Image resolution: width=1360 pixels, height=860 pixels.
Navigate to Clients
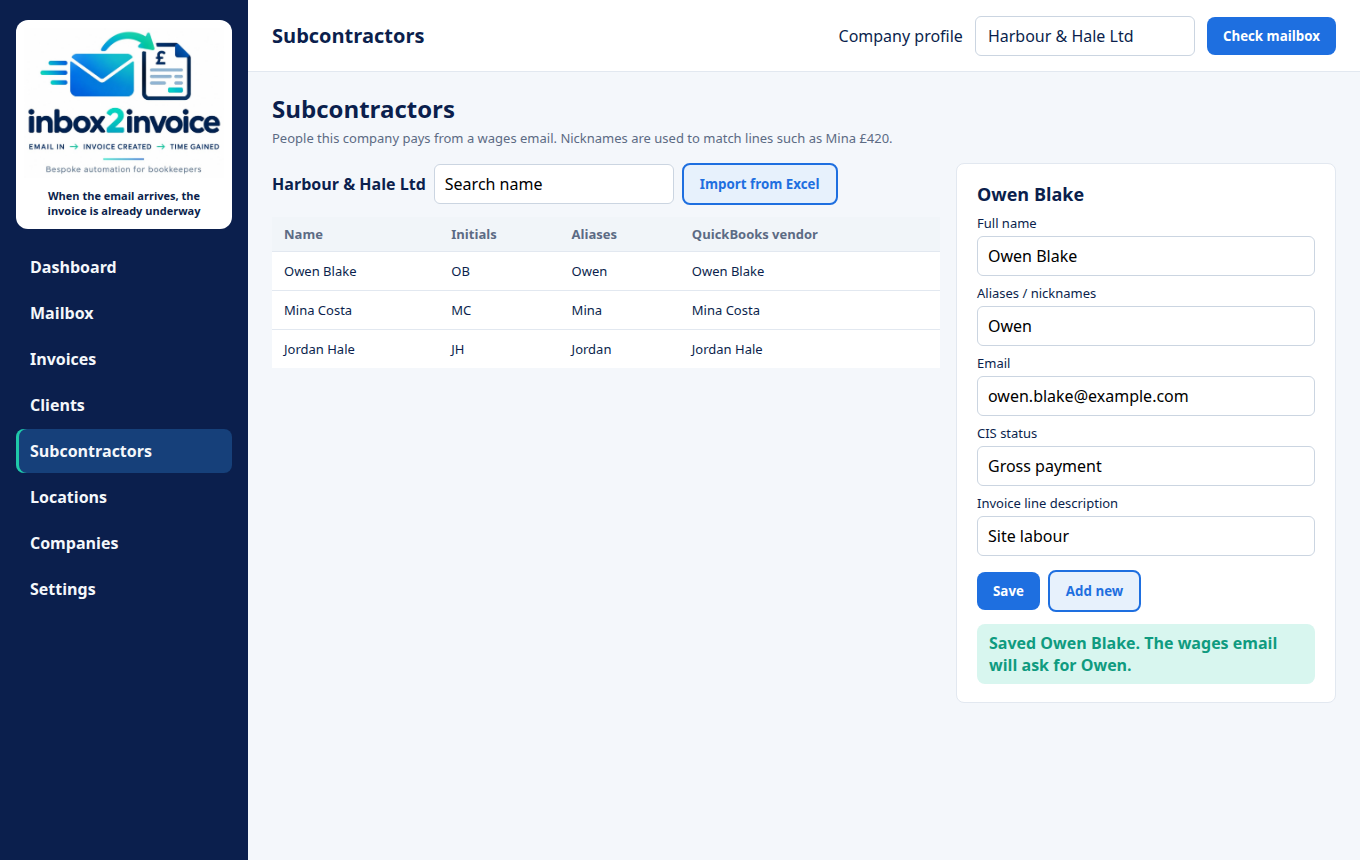click(x=124, y=405)
